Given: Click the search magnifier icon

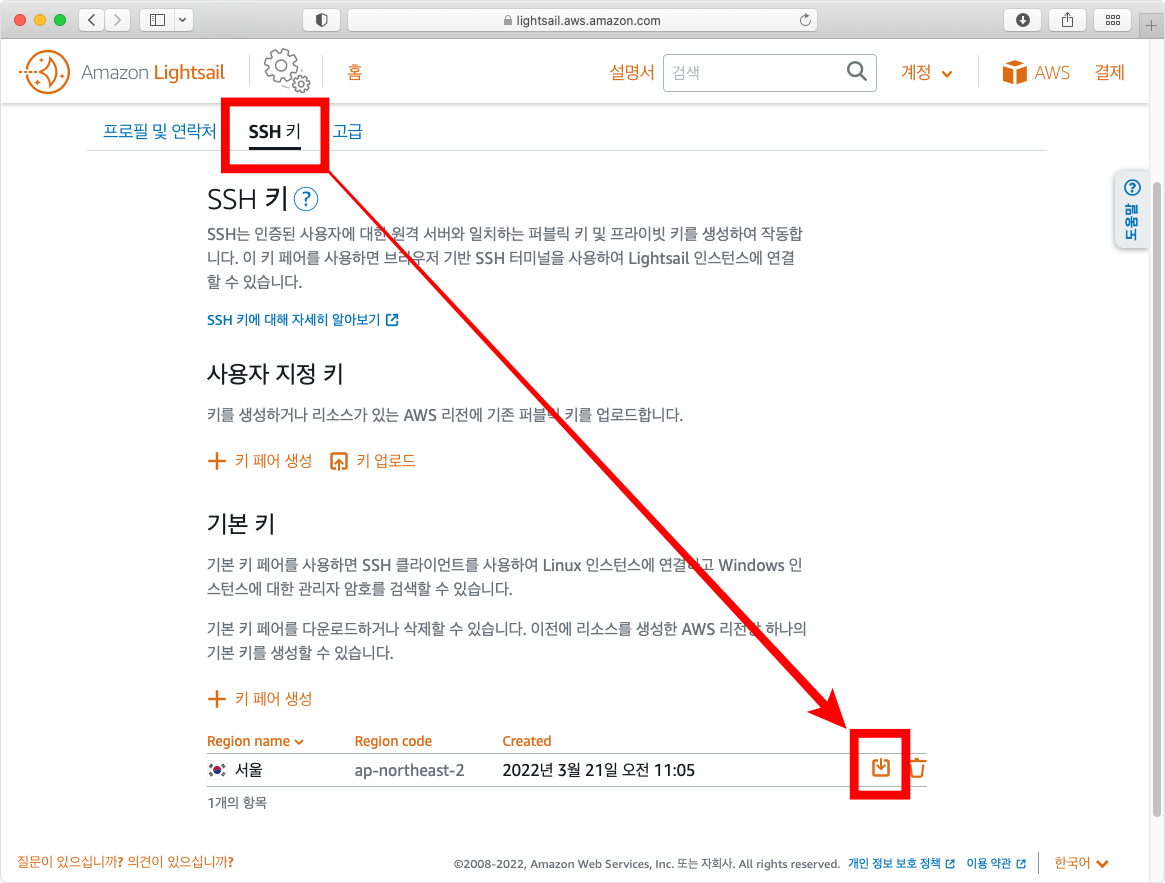Looking at the screenshot, I should (857, 71).
